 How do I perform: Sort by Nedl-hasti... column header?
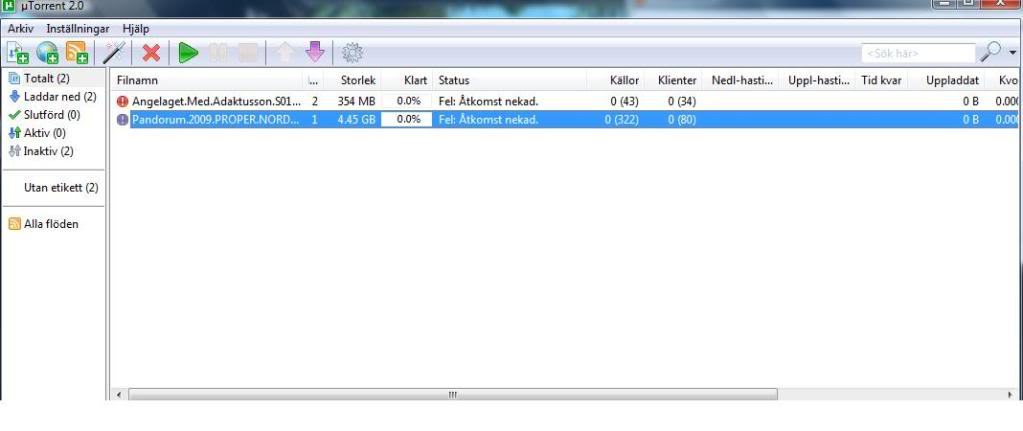point(742,80)
